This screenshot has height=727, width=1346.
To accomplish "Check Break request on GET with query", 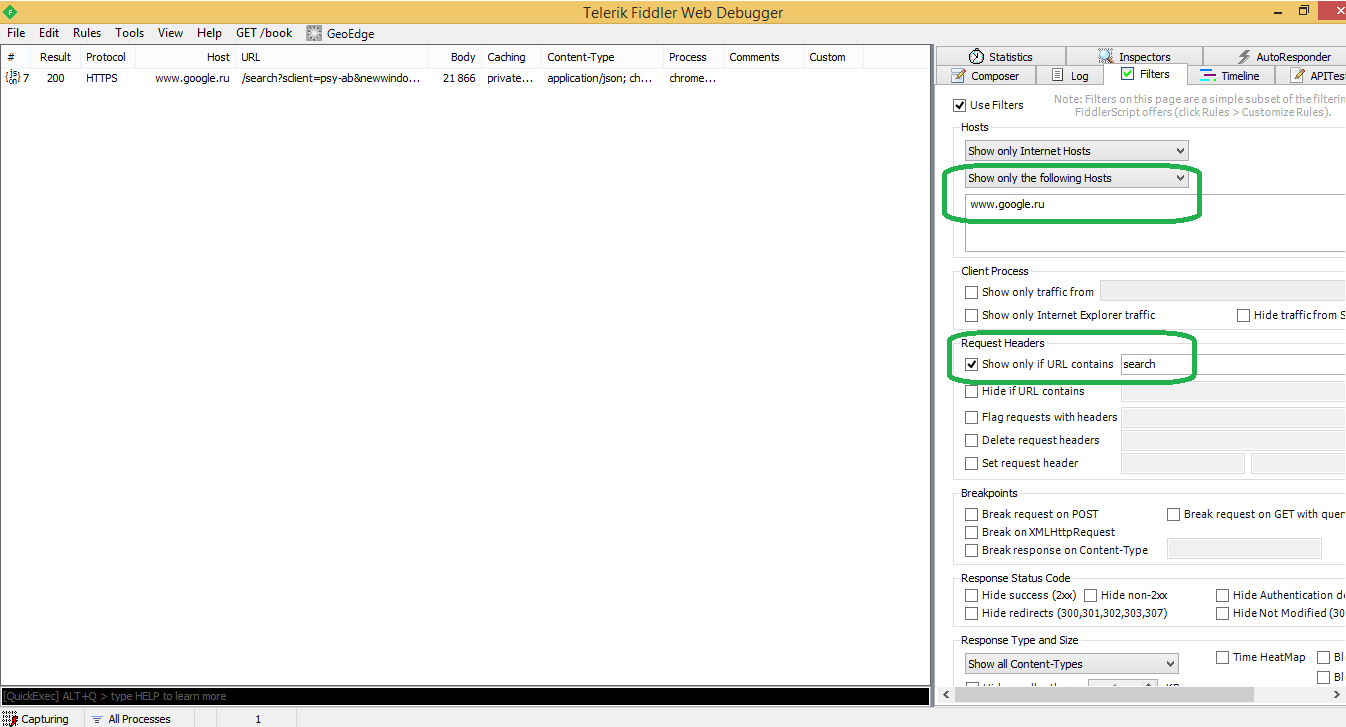I will click(x=1173, y=514).
